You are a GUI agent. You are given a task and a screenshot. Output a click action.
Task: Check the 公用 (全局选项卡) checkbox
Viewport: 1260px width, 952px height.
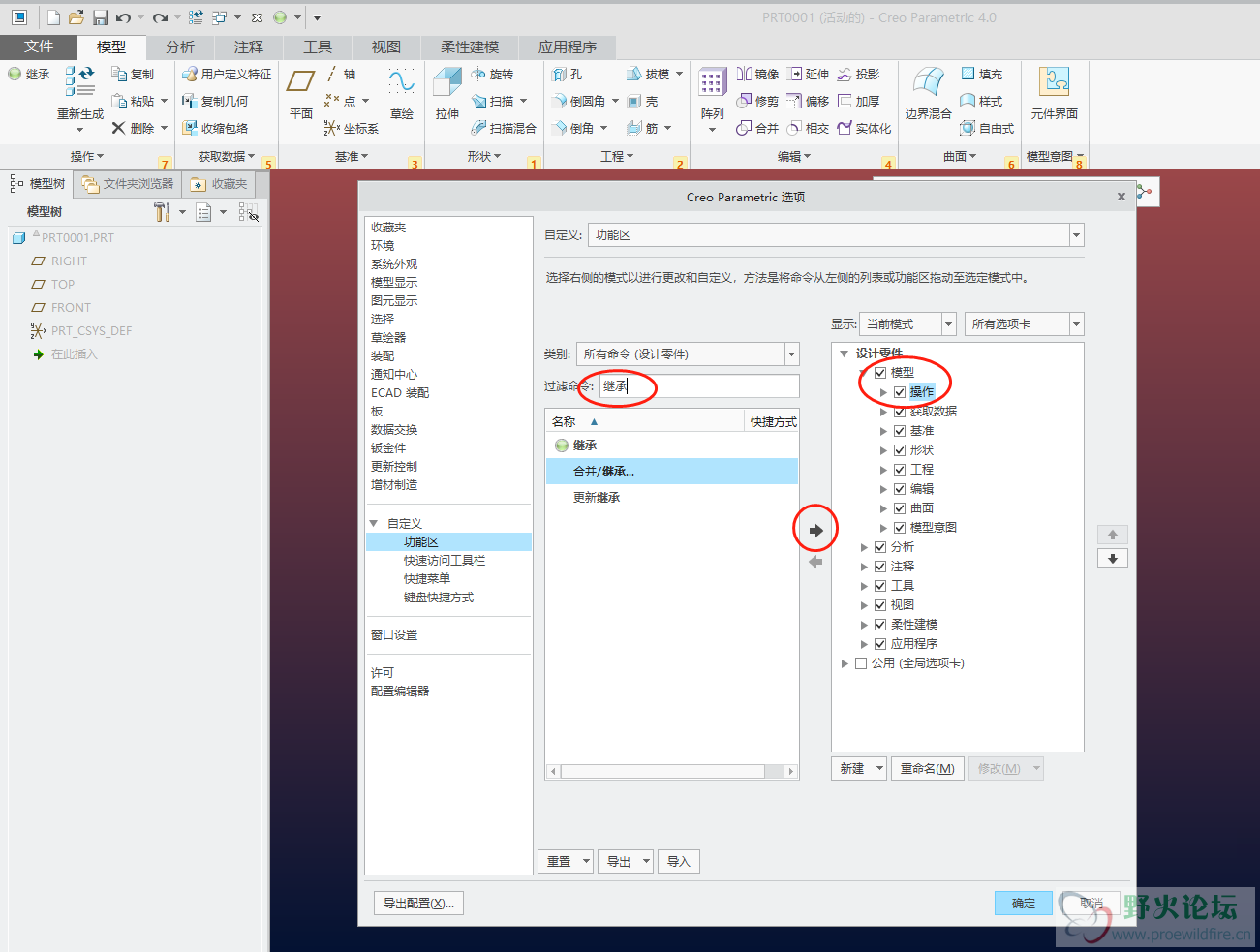(861, 662)
